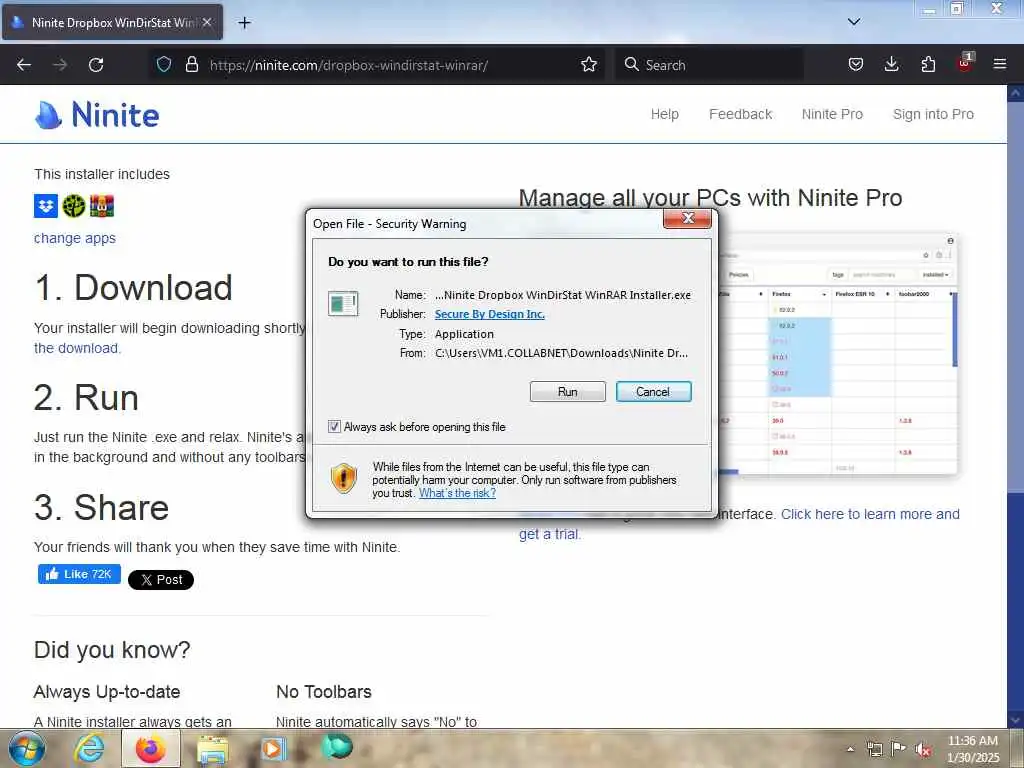Bookmark this page with the star icon
Image resolution: width=1024 pixels, height=768 pixels.
588,64
